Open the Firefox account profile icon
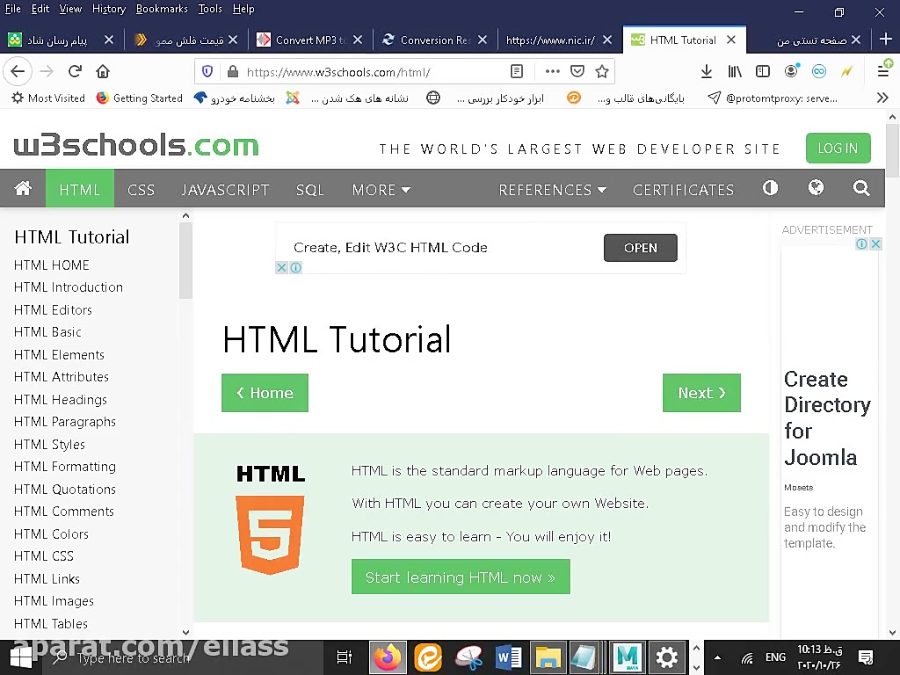This screenshot has height=675, width=900. pyautogui.click(x=791, y=71)
